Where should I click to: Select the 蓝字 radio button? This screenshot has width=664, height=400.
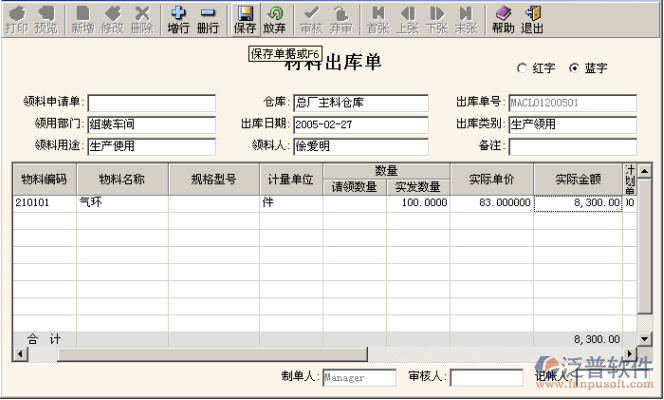coord(573,69)
